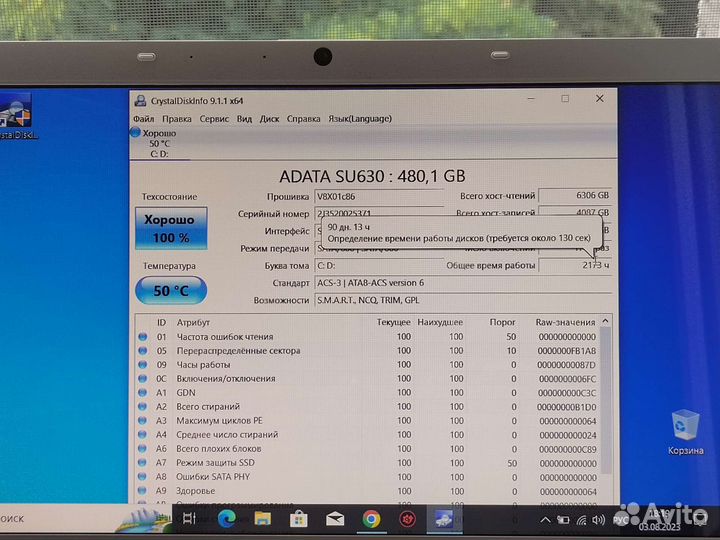Click the scroll-up arrow of attribute list

point(605,321)
